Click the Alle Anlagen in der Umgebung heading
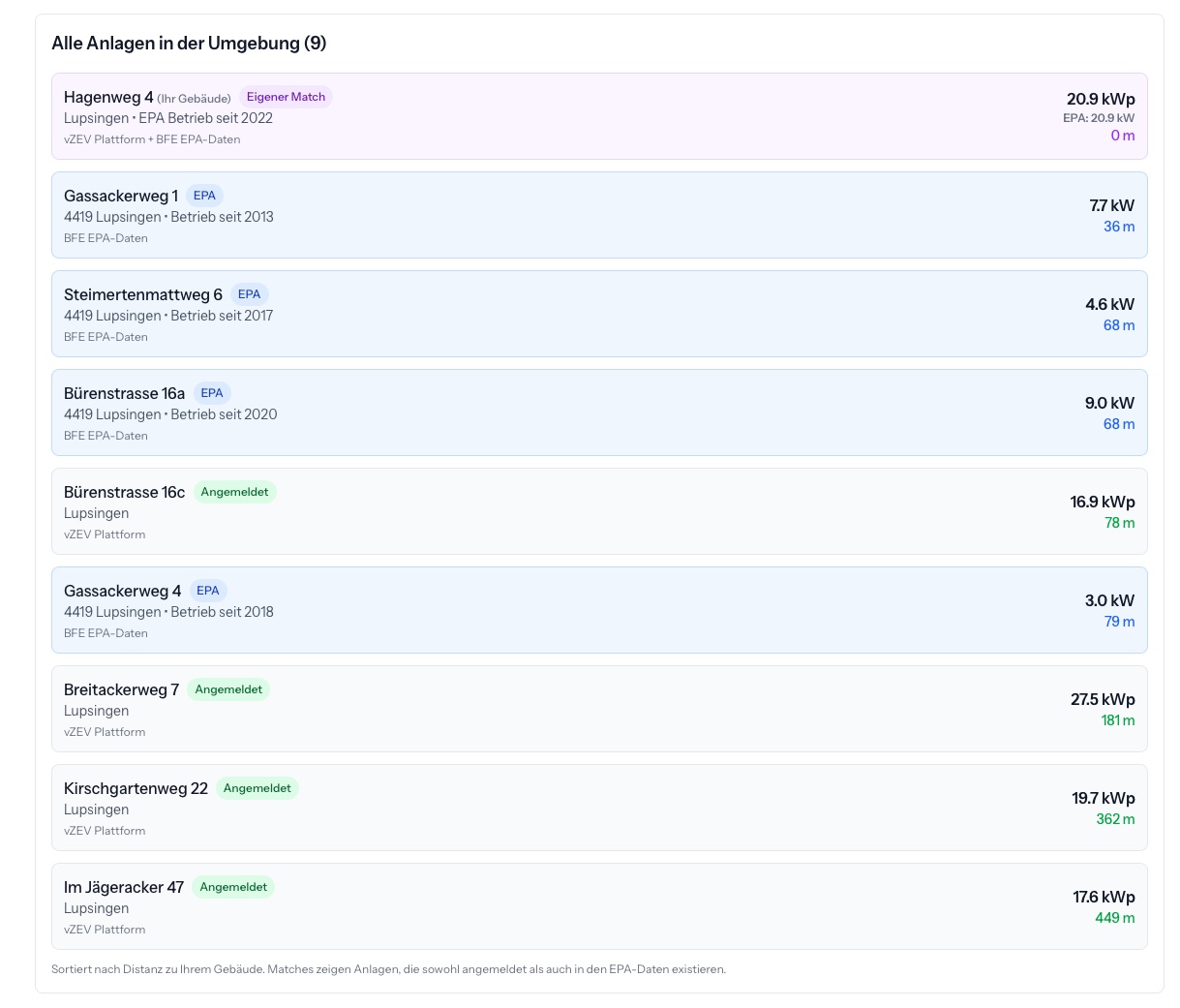The height and width of the screenshot is (1008, 1180). point(189,44)
